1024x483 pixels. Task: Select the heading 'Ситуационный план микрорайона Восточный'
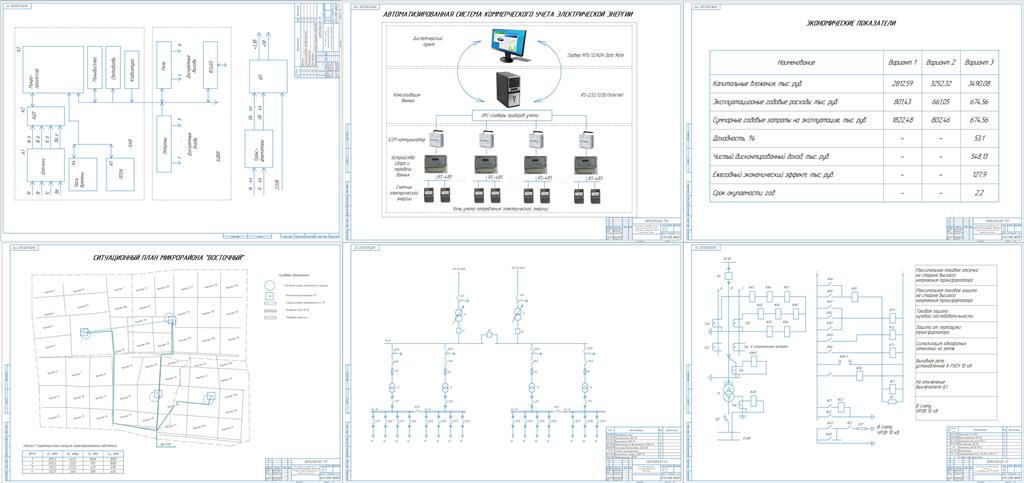(x=169, y=258)
